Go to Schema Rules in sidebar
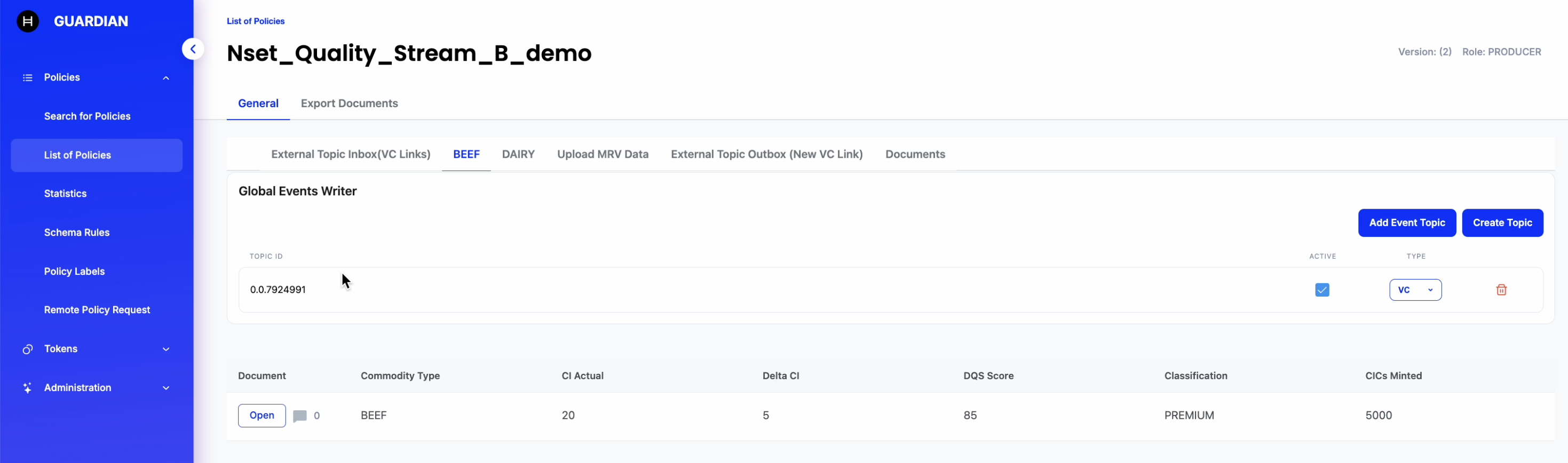 (77, 233)
